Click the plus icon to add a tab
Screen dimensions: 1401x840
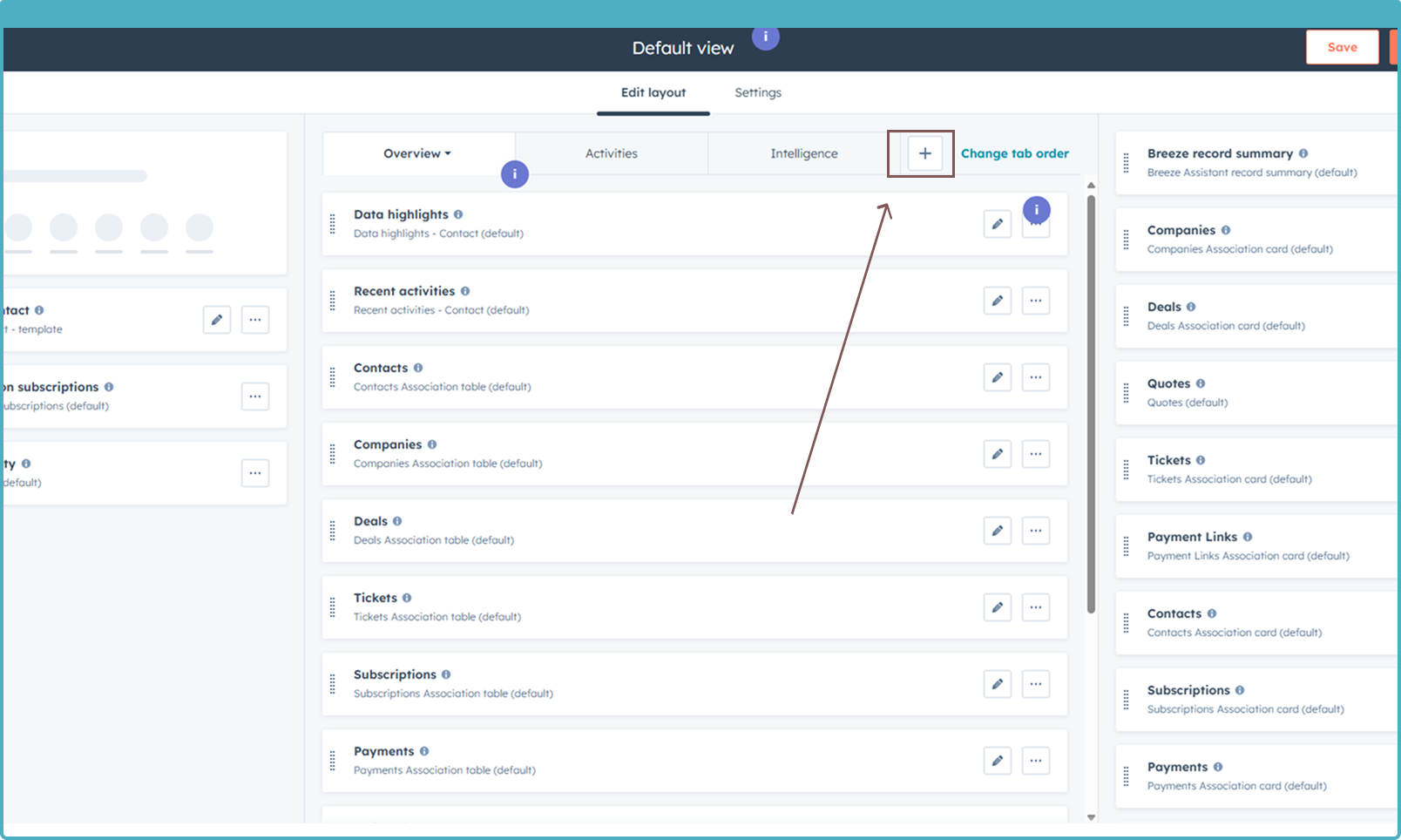[x=924, y=153]
